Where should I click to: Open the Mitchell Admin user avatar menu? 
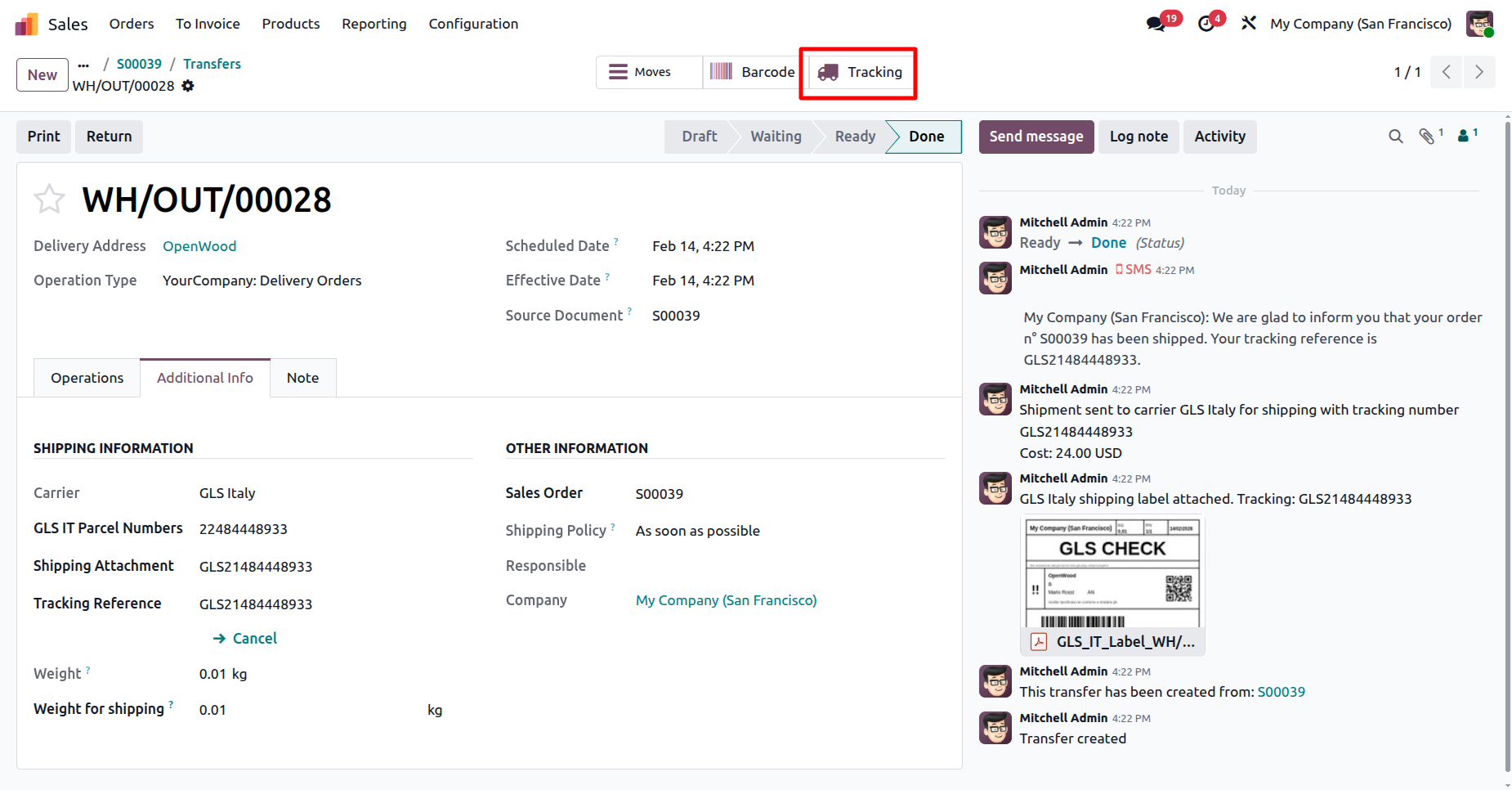1479,24
